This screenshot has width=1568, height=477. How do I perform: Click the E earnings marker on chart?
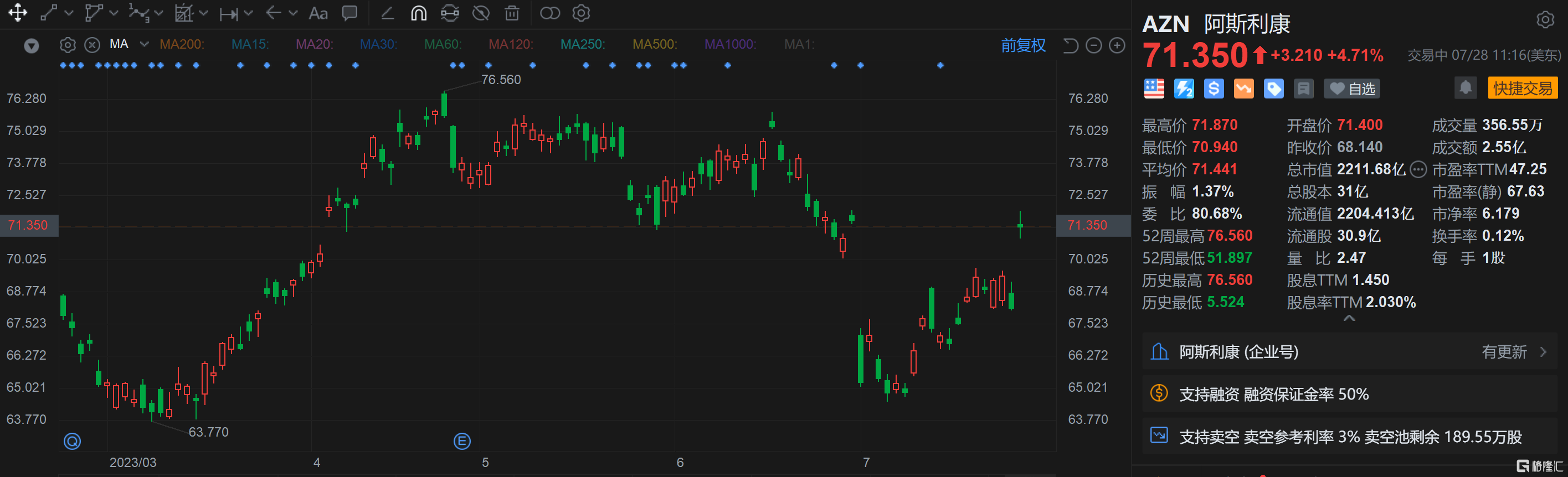coord(462,441)
